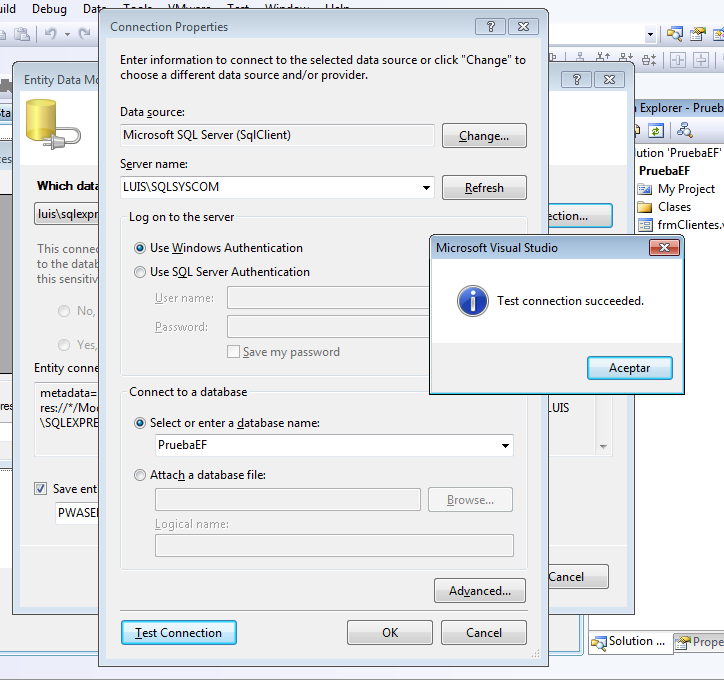Click the PWASE entity settings name field
The width and height of the screenshot is (724, 680).
point(77,513)
